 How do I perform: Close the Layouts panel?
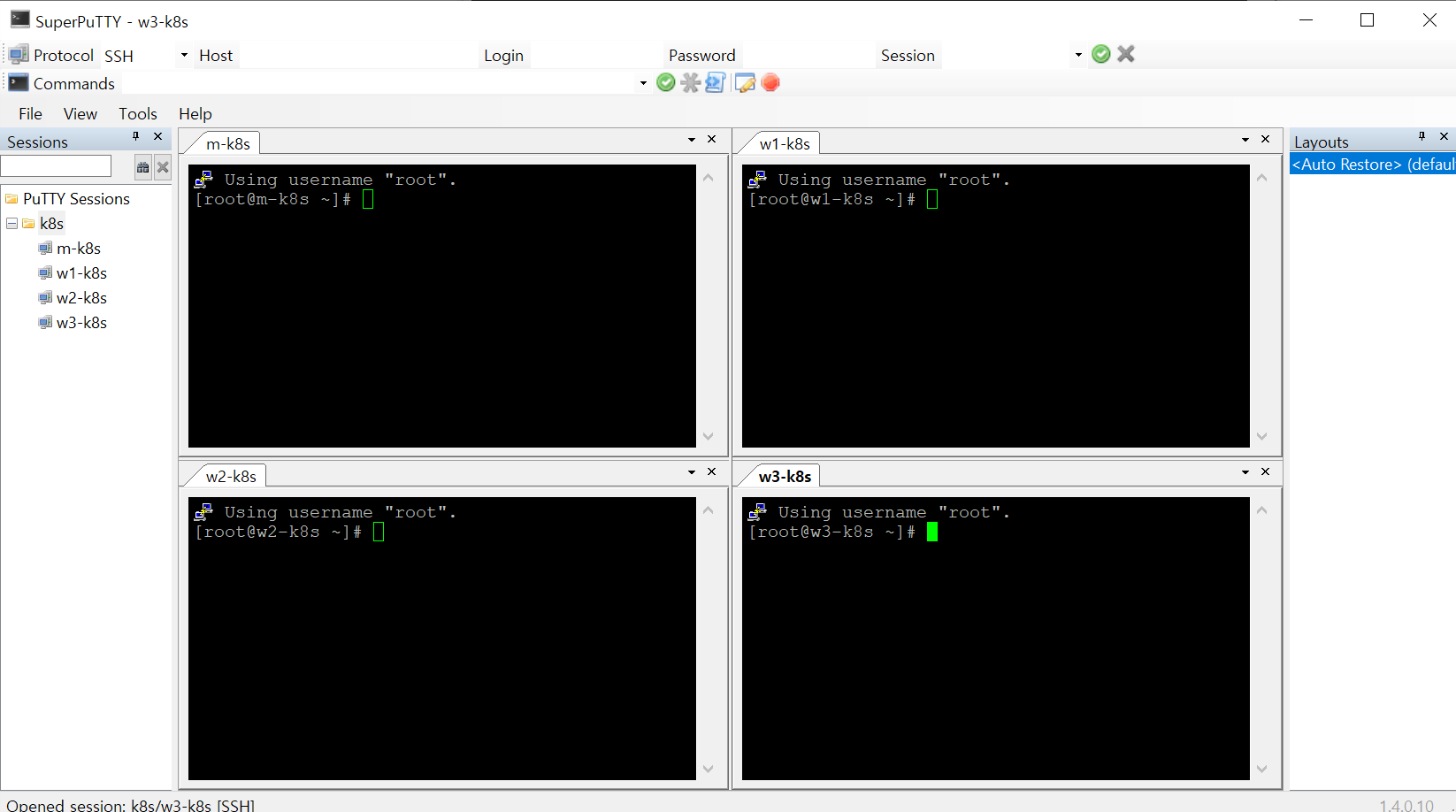click(1445, 136)
